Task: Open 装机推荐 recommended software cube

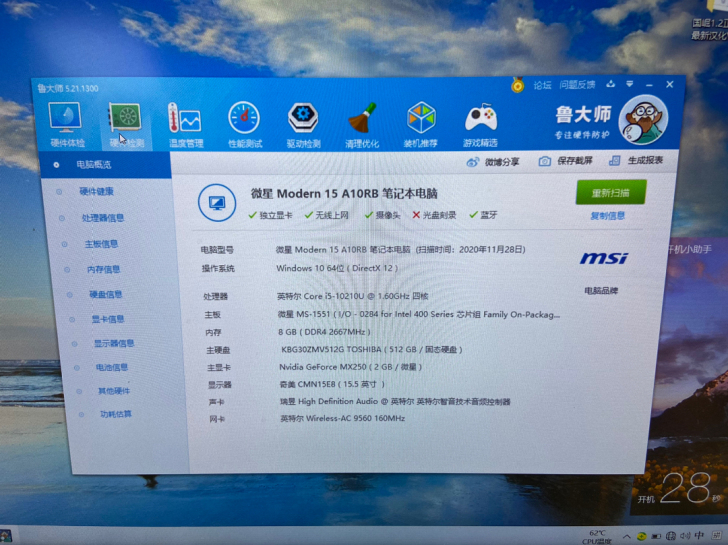Action: point(421,124)
